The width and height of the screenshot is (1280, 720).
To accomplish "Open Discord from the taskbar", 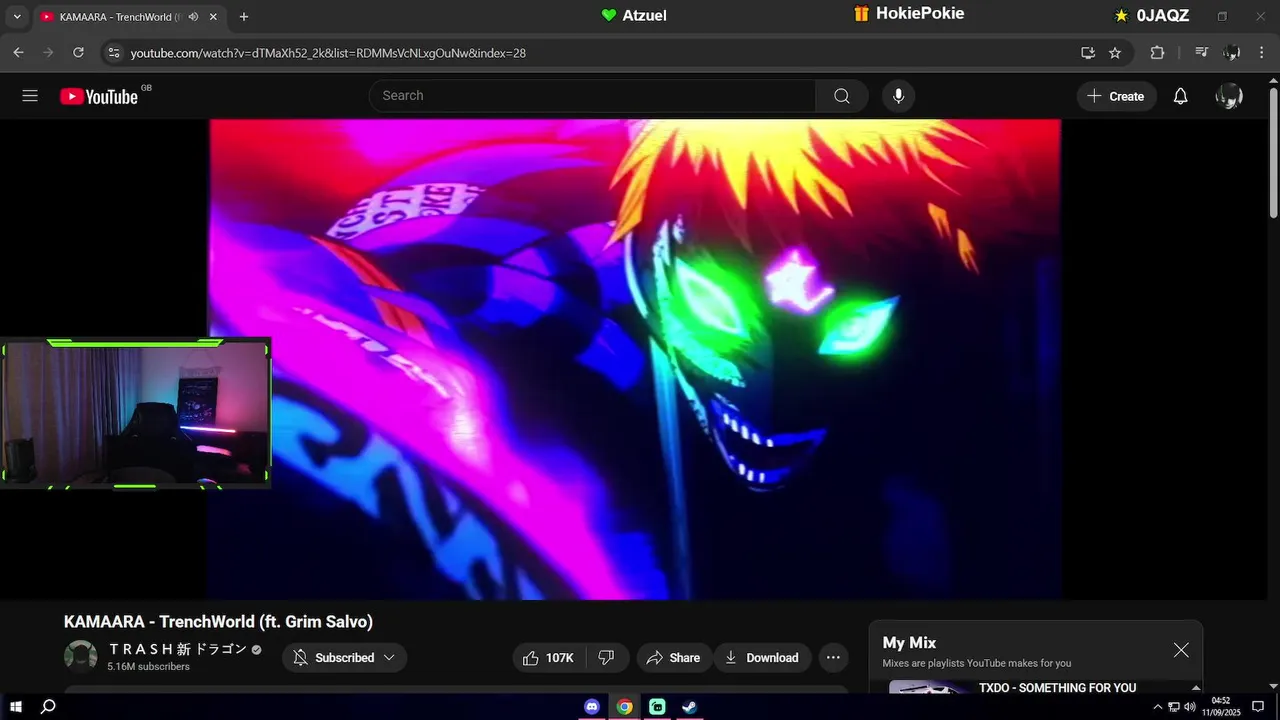I will click(592, 707).
